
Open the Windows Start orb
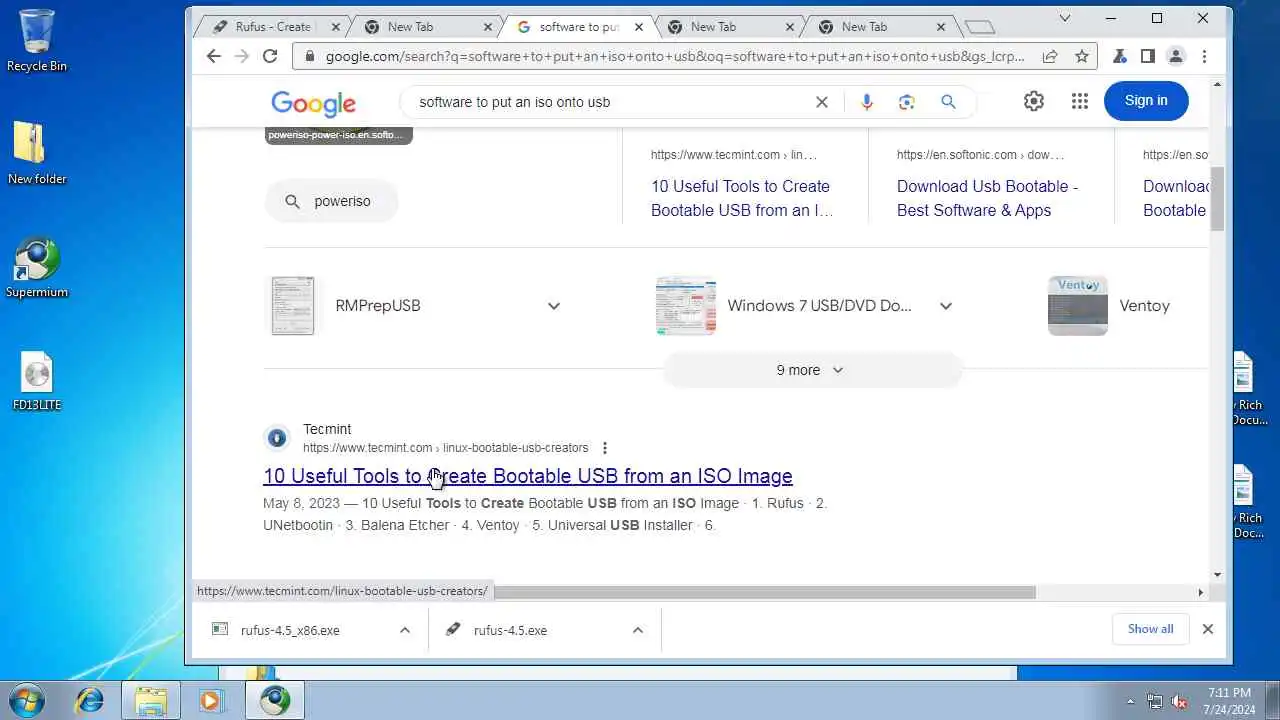tap(26, 700)
